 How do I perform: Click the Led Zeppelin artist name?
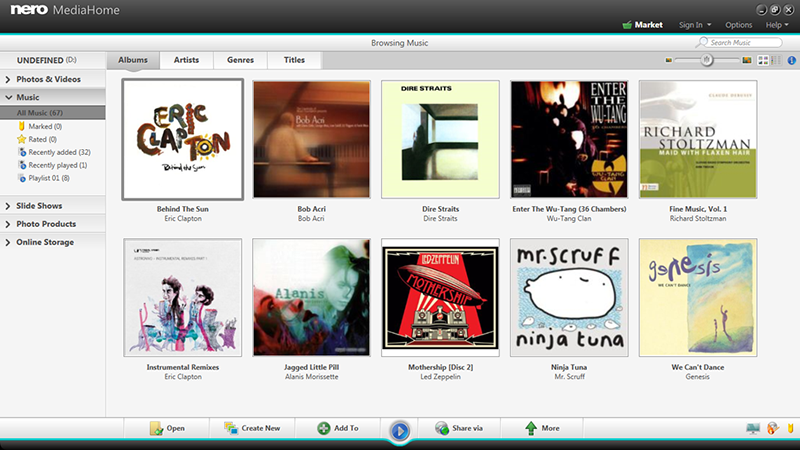[440, 377]
